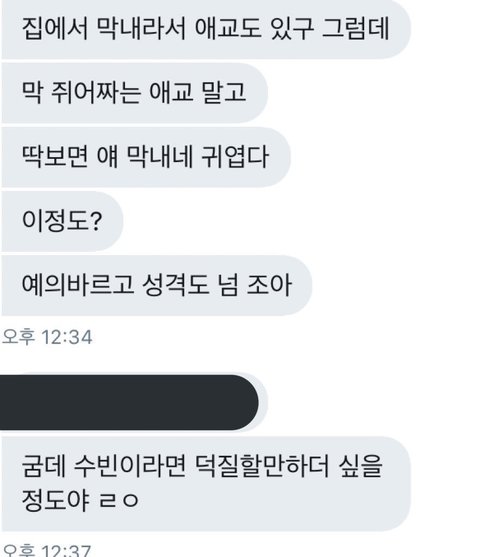This screenshot has height=557, width=480.
Task: Select the message beginning with 굼데 수빈이라면
Action: click(x=206, y=483)
